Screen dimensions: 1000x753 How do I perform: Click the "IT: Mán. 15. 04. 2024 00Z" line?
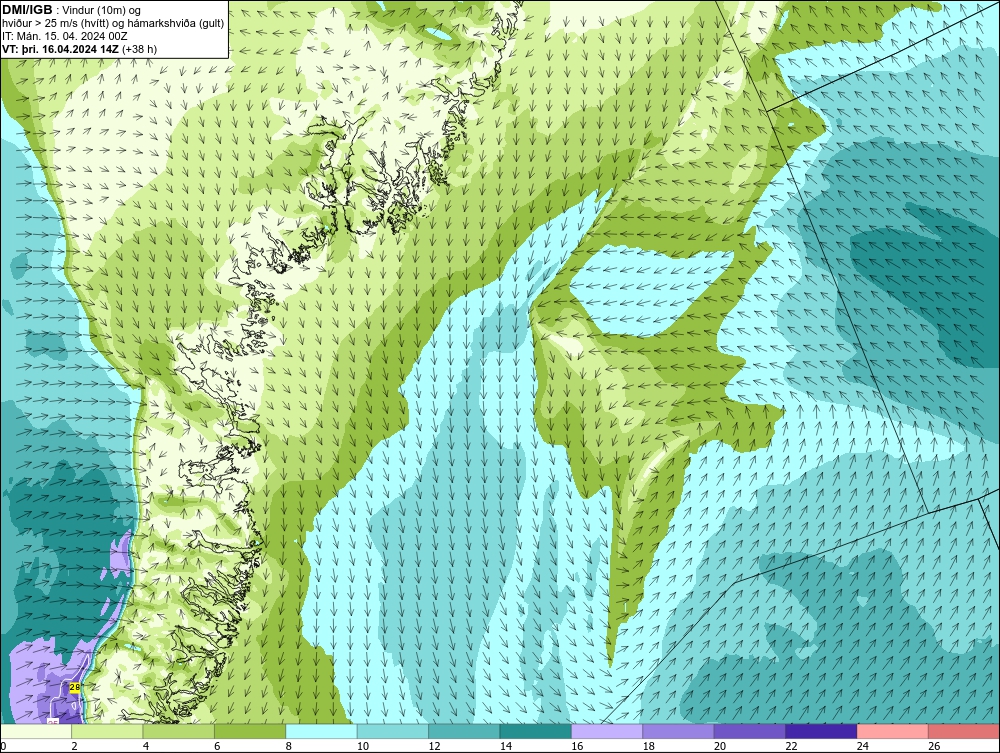65,36
